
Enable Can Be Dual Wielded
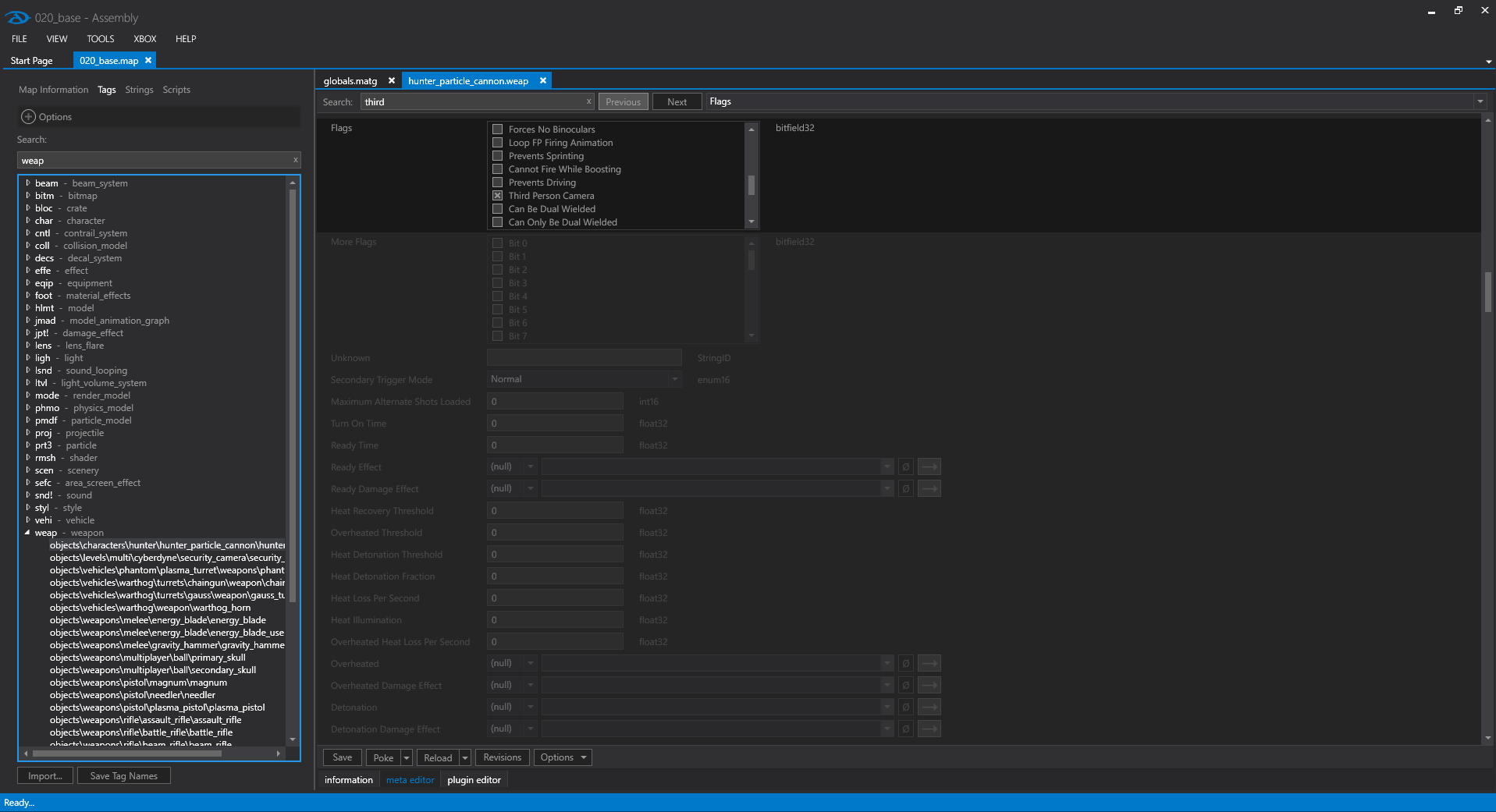(x=497, y=209)
